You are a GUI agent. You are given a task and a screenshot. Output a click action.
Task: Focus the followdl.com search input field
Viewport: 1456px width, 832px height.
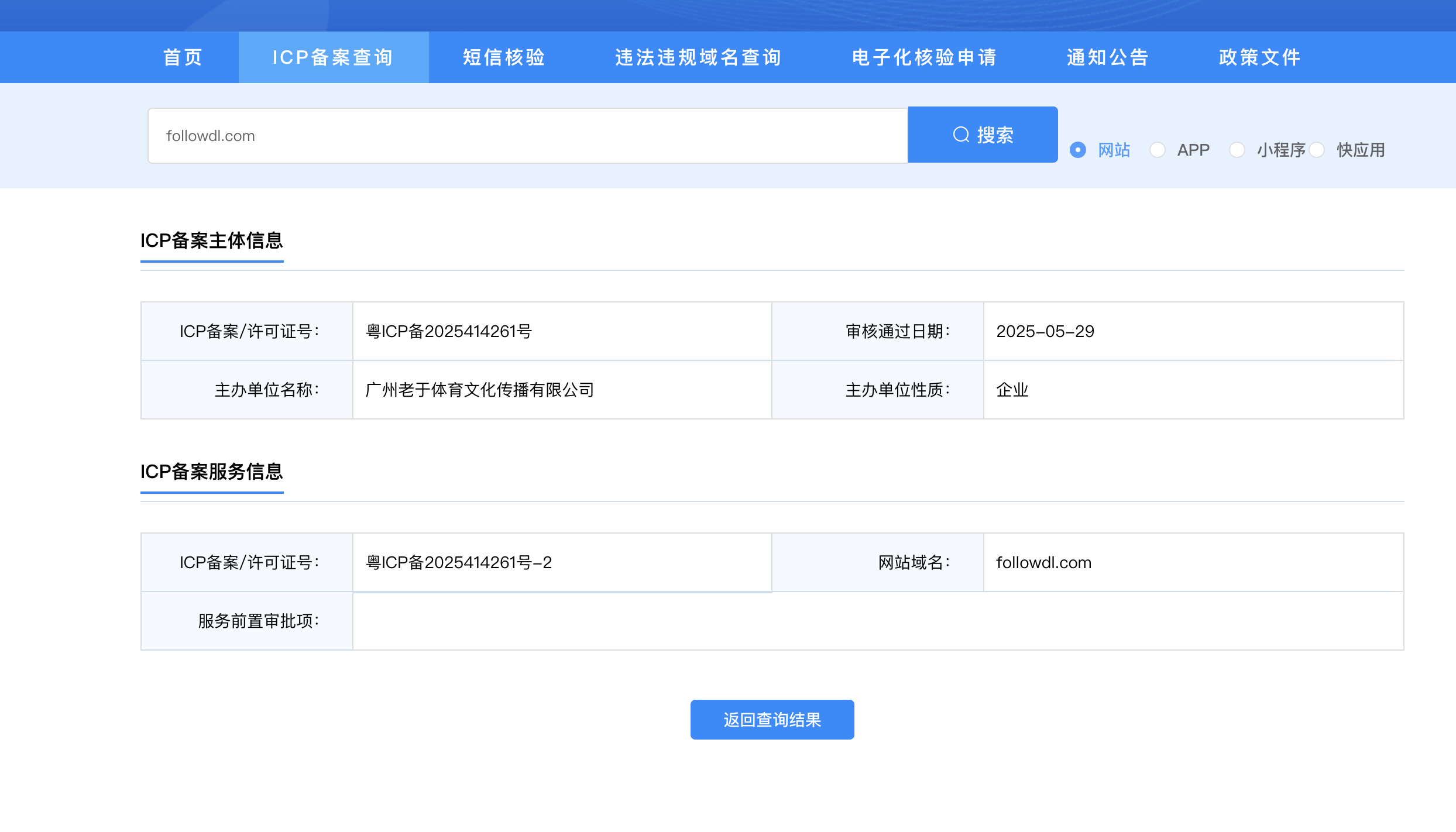[527, 136]
